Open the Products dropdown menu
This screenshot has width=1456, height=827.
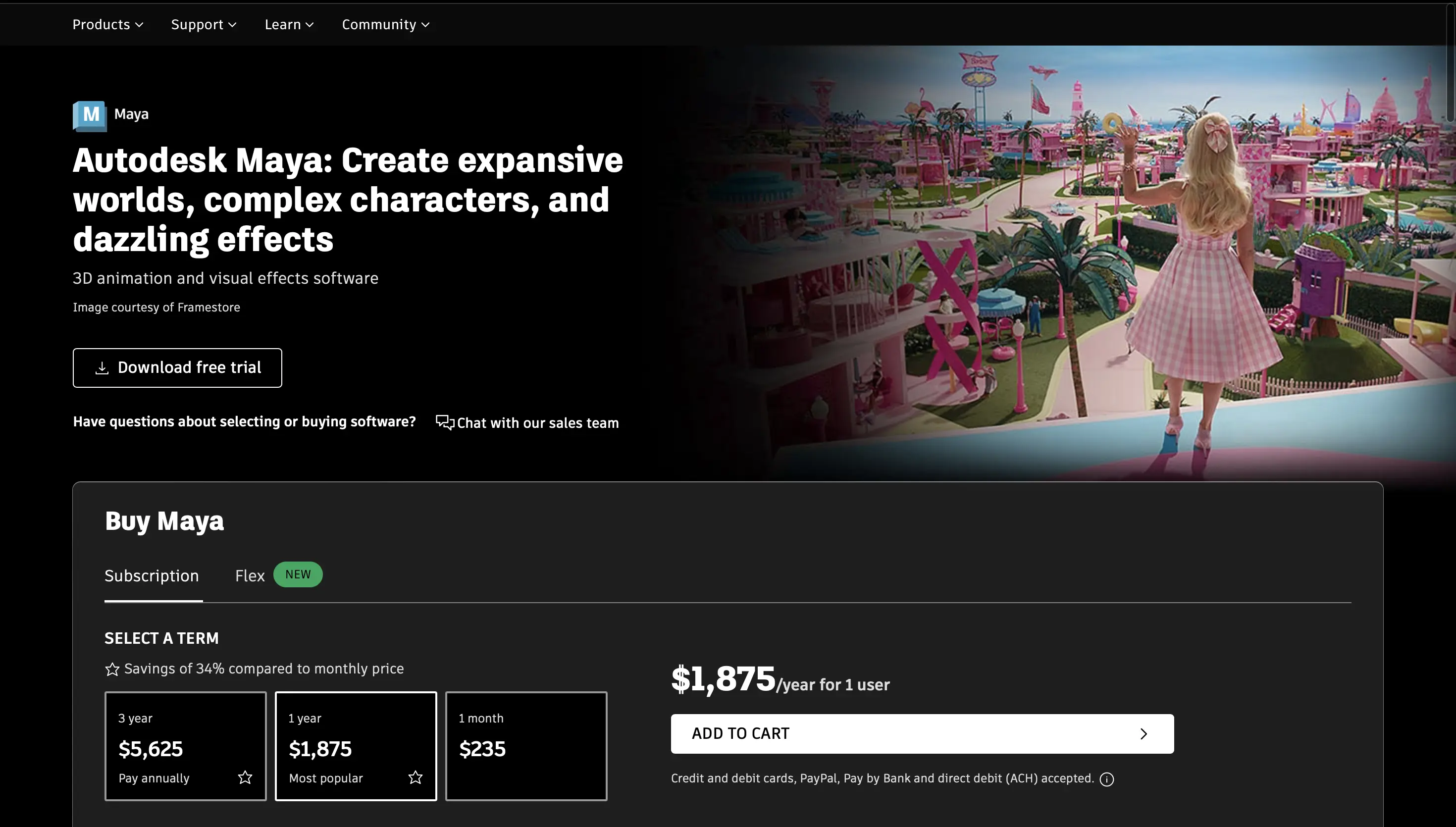point(107,24)
